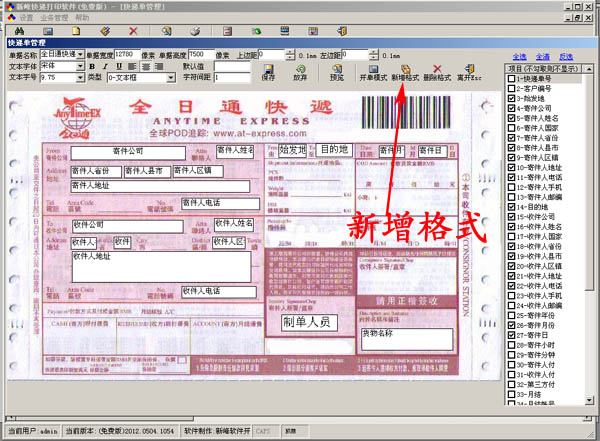Click the 单据高度 input field
This screenshot has width=600, height=441.
(x=201, y=55)
